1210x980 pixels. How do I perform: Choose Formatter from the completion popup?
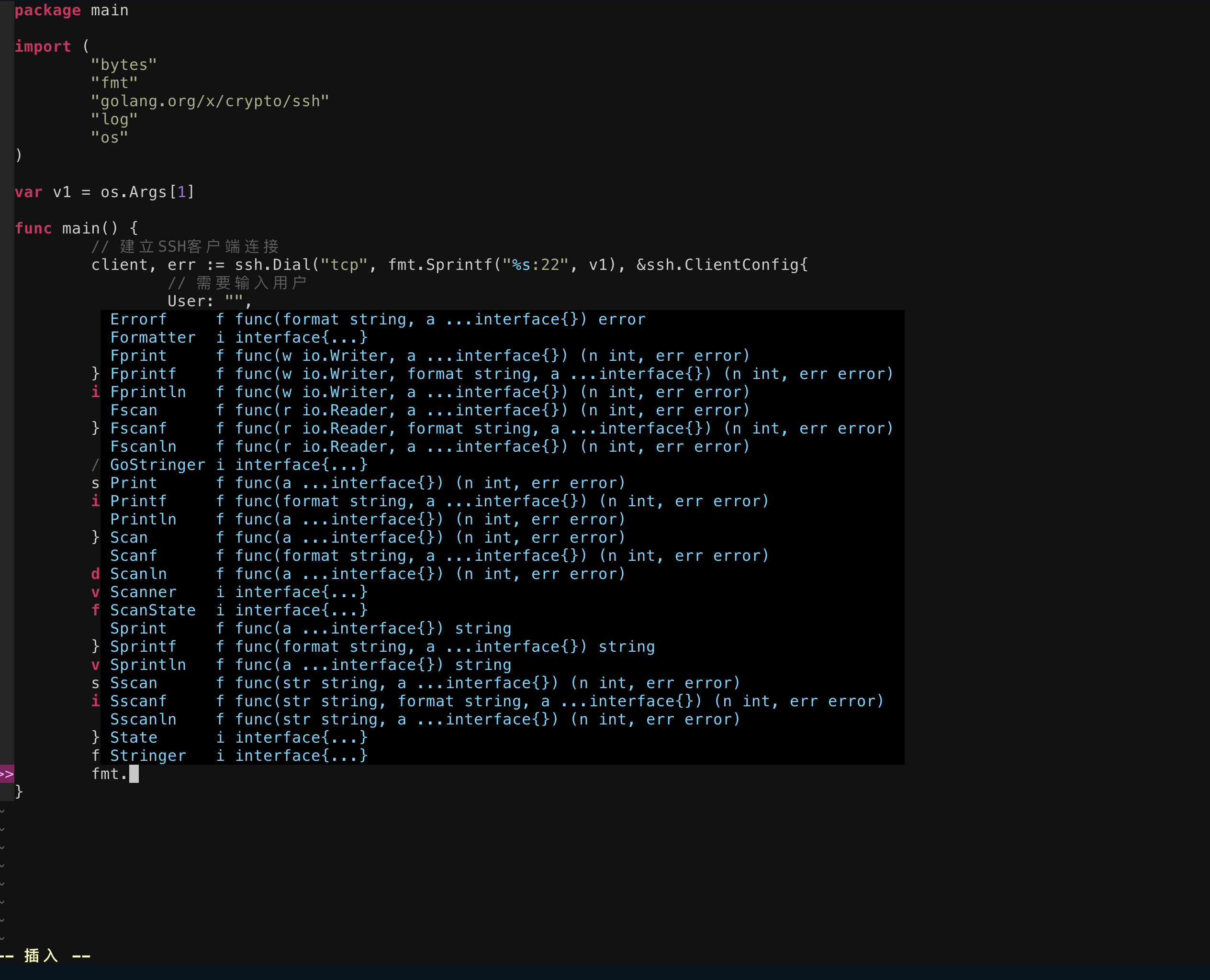pos(503,337)
